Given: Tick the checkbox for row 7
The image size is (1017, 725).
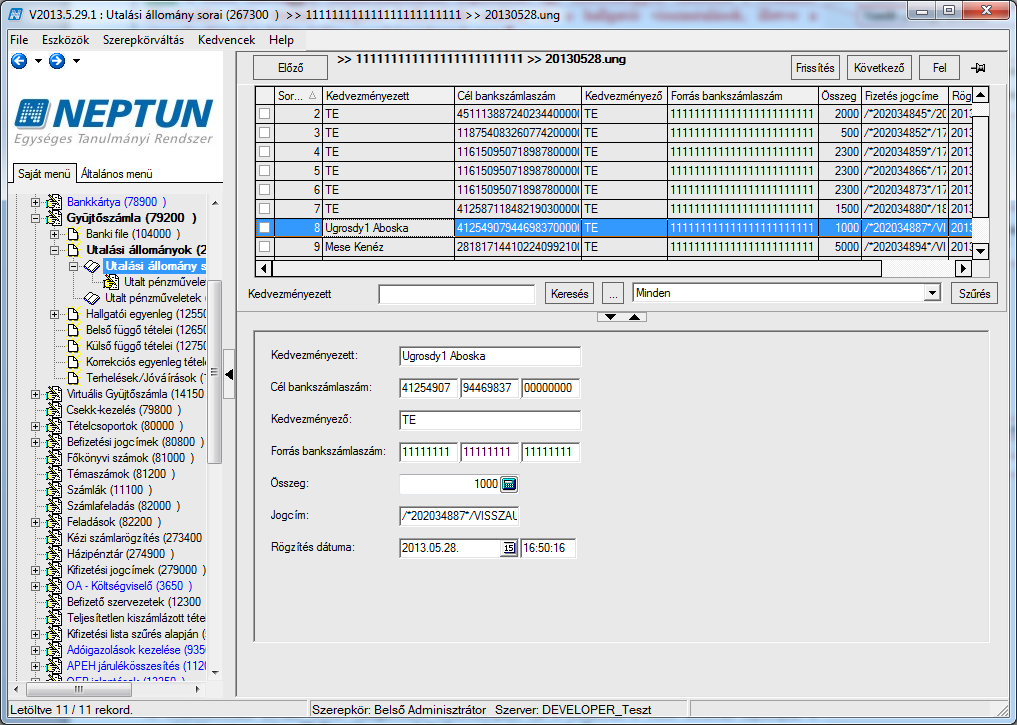Looking at the screenshot, I should (x=265, y=209).
